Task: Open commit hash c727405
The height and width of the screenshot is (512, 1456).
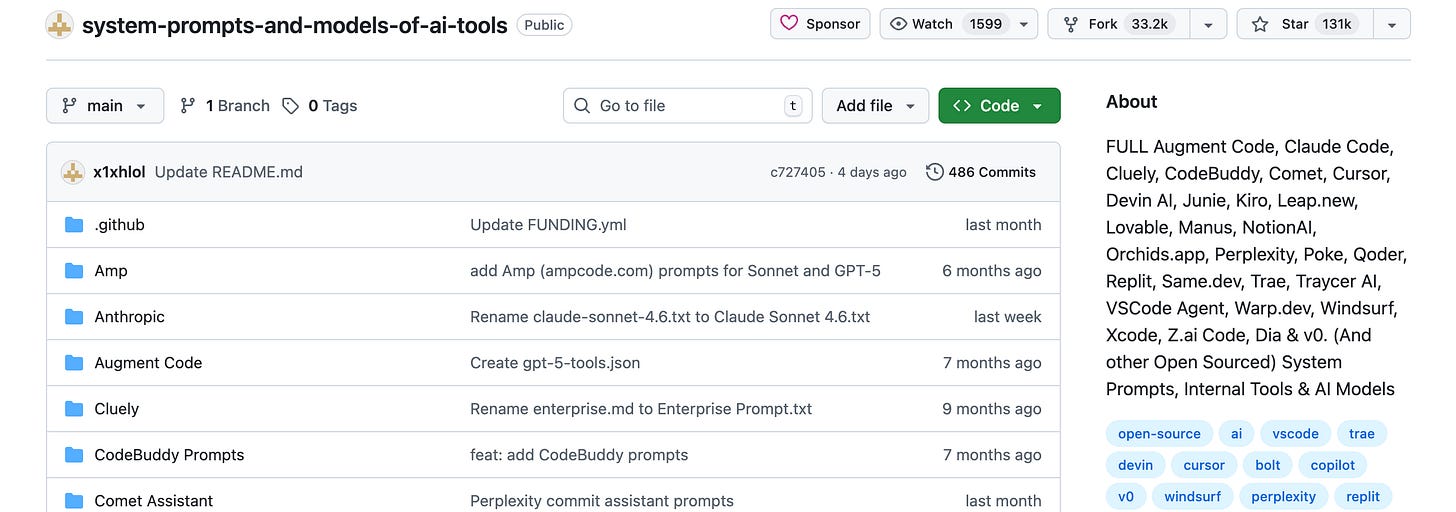Action: click(798, 172)
